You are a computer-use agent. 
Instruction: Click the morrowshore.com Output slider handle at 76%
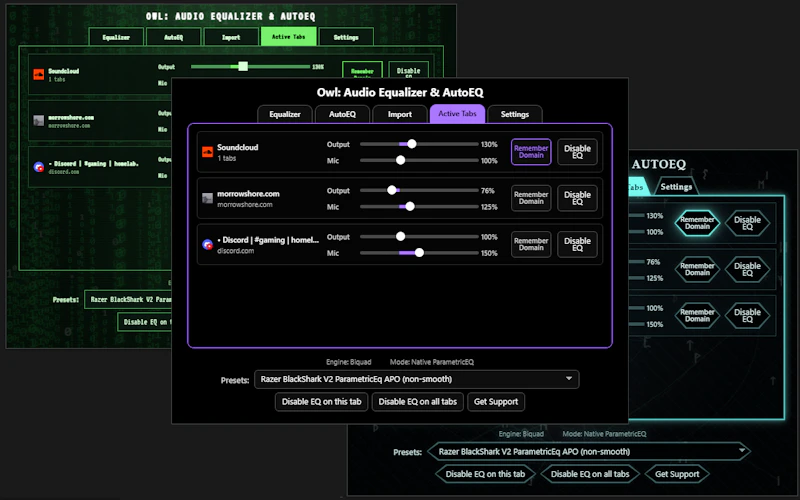tap(391, 190)
